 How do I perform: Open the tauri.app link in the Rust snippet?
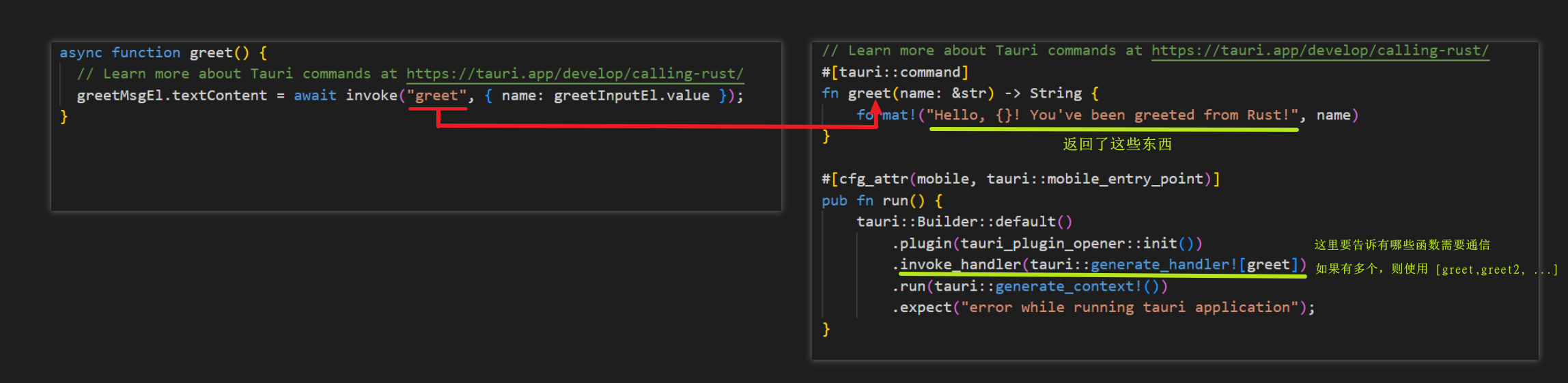(x=1319, y=51)
